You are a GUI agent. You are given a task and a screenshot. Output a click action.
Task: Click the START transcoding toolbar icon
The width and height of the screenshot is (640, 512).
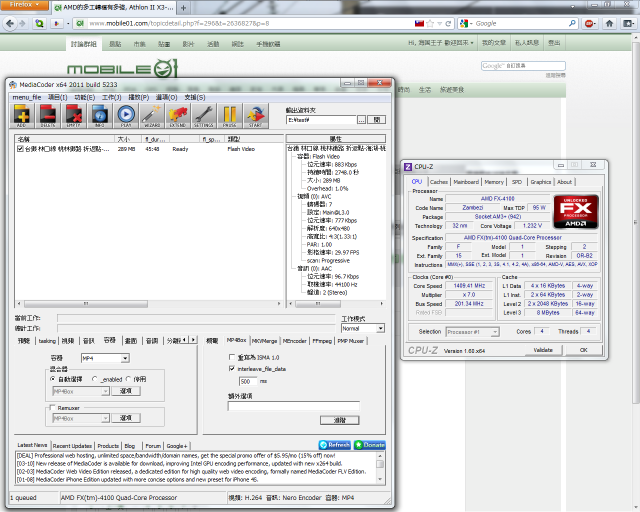256,116
